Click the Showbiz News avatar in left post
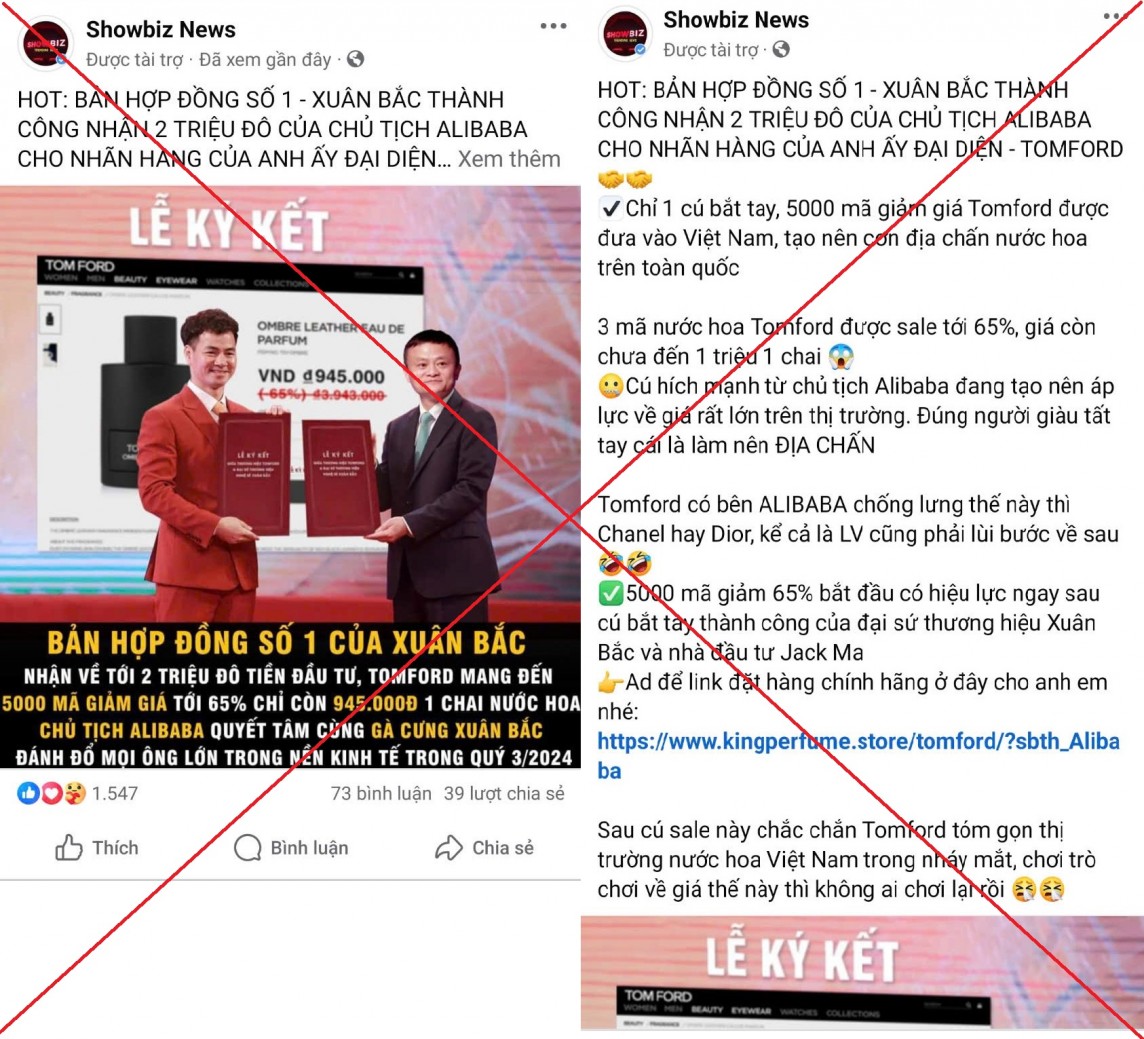 pos(45,44)
